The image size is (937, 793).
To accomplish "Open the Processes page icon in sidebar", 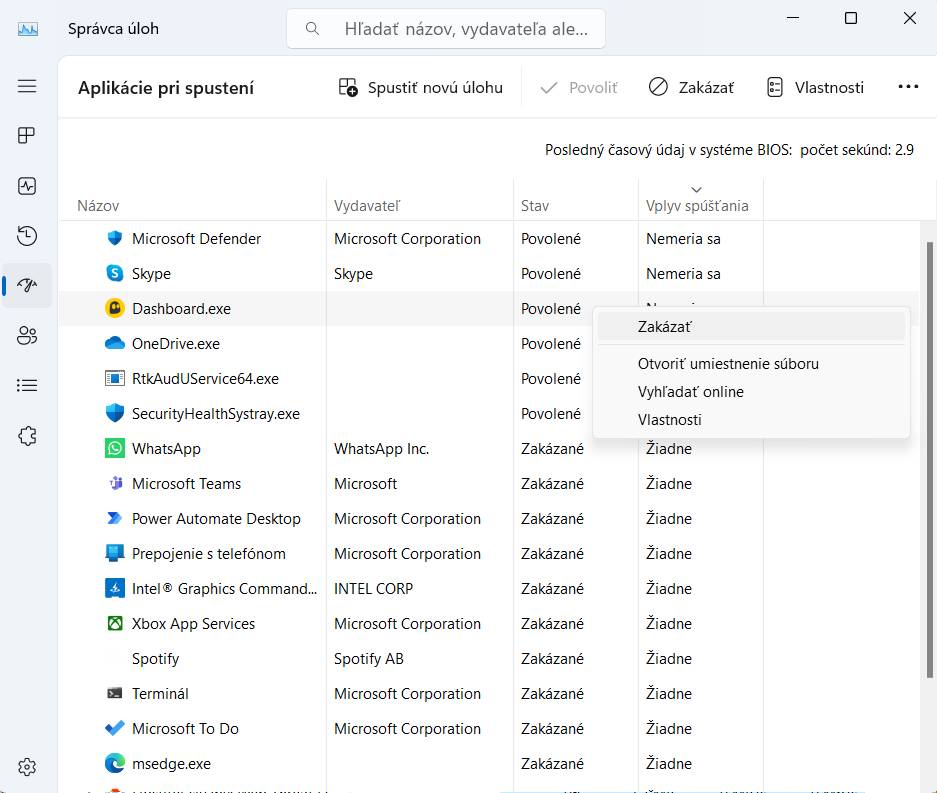I will [x=27, y=136].
